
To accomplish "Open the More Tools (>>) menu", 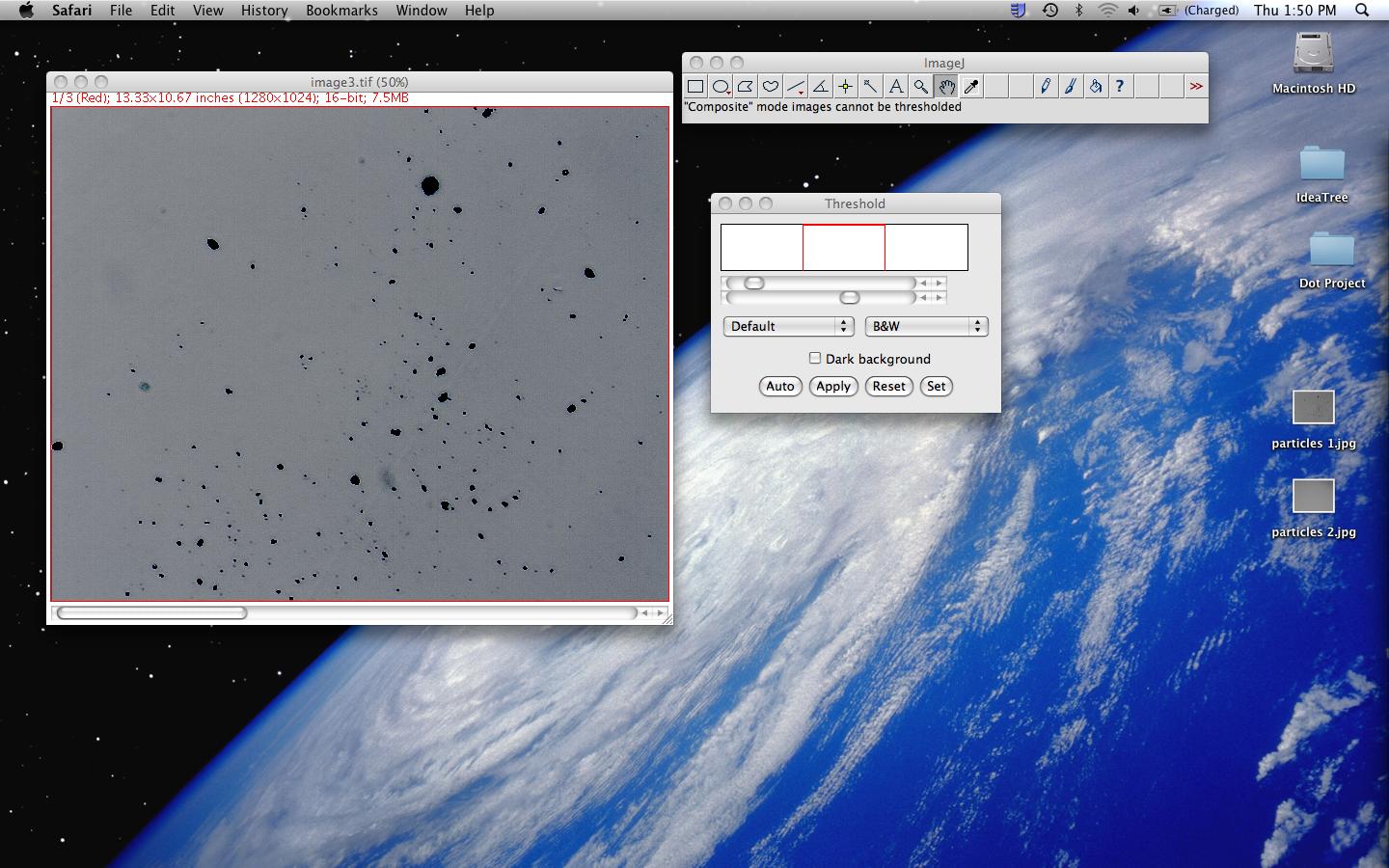I will coord(1196,87).
